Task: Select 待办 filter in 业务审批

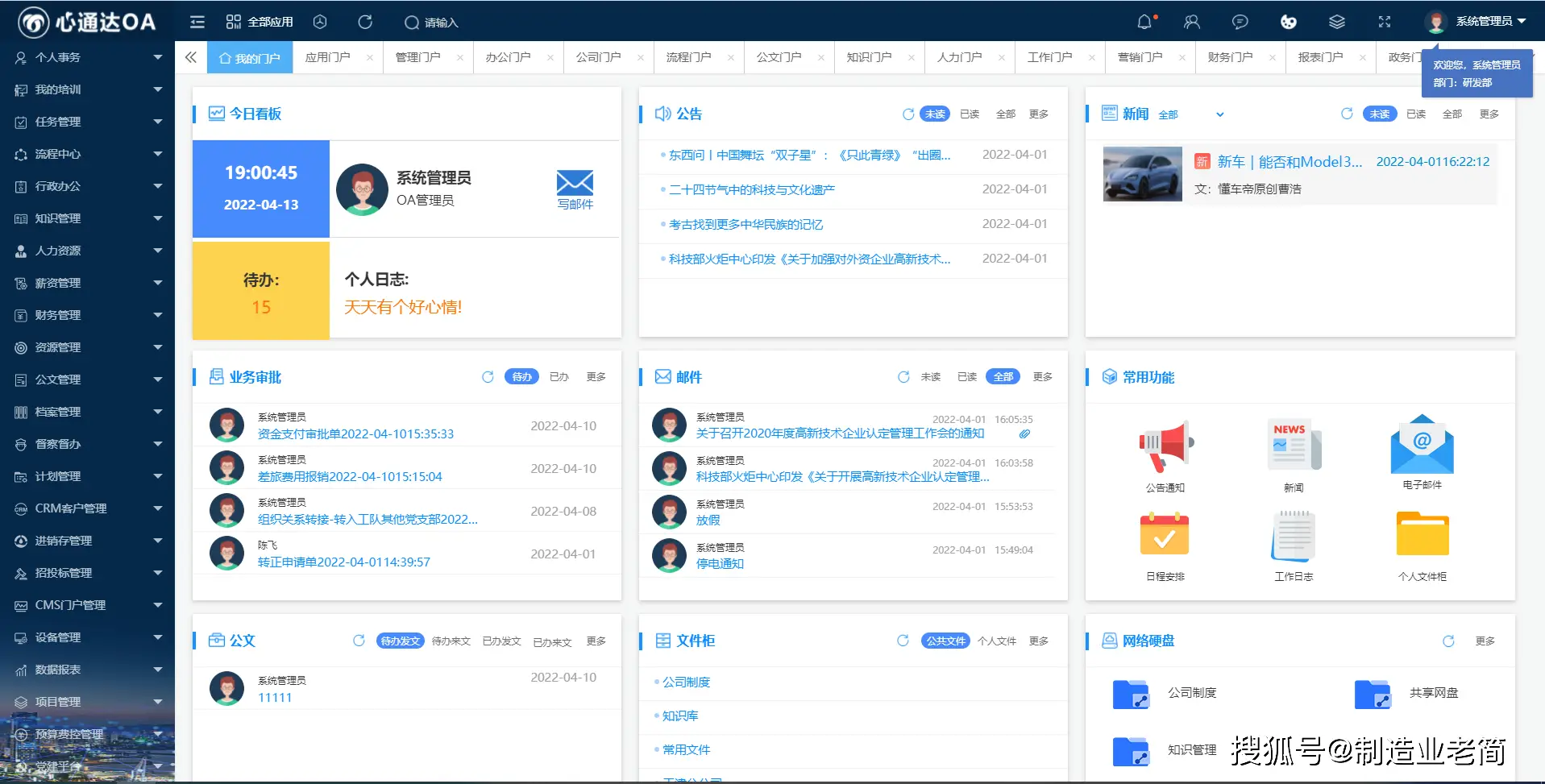Action: coord(521,376)
